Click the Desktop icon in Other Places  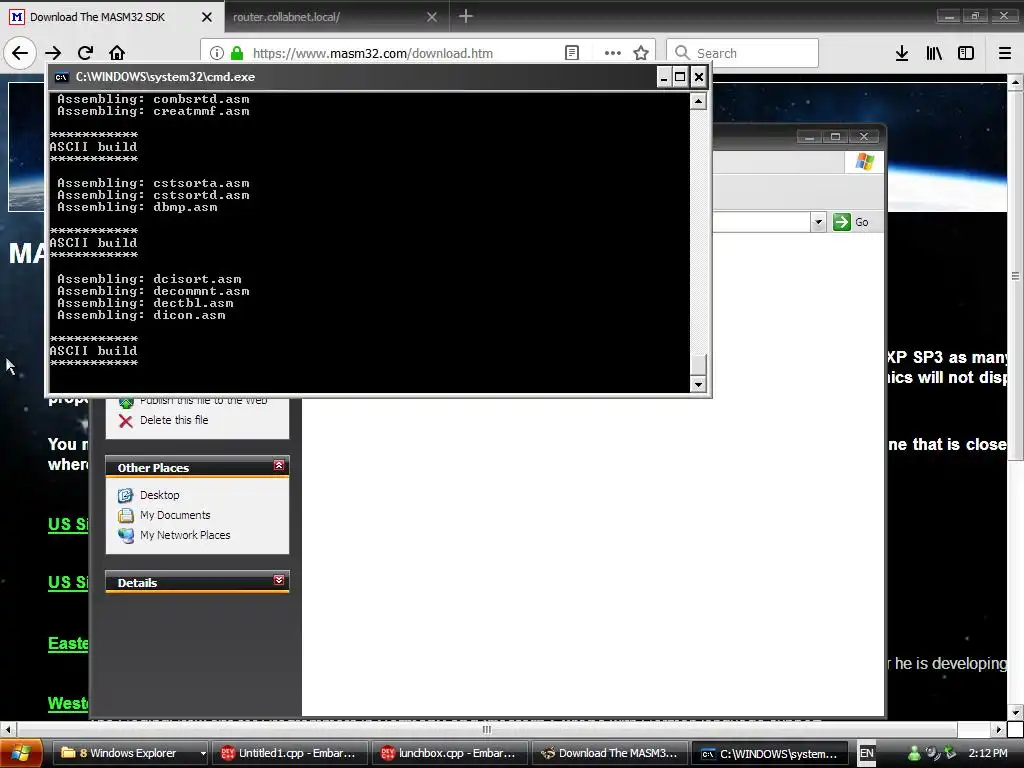[x=125, y=495]
